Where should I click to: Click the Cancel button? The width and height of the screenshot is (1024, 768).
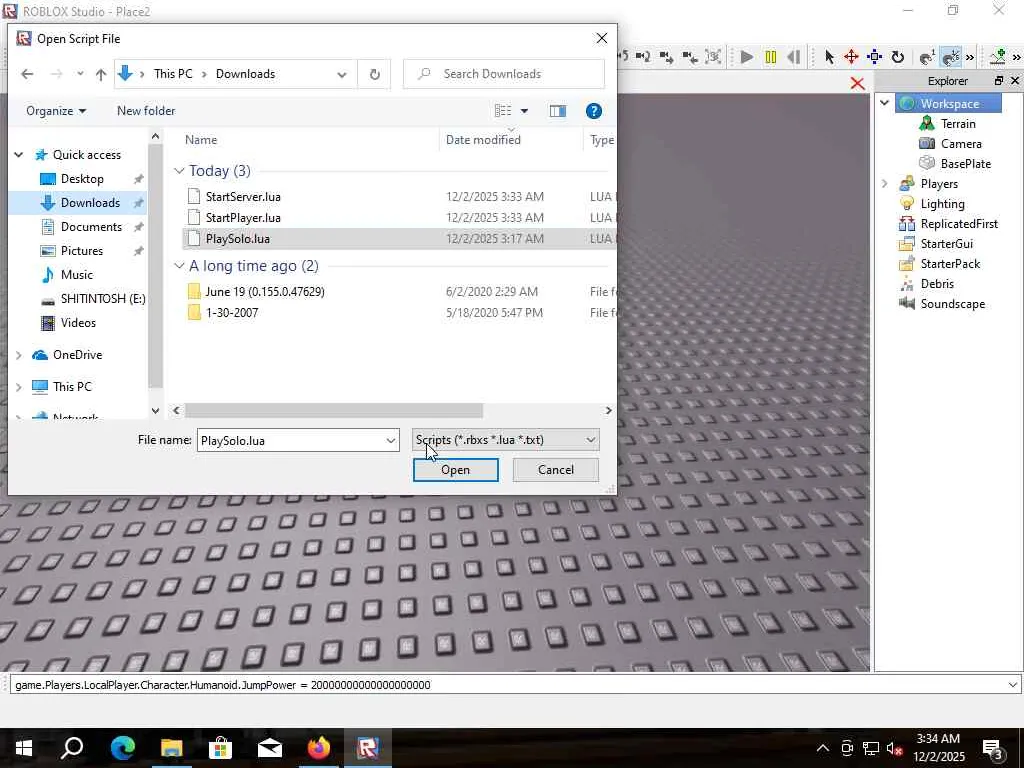[556, 470]
